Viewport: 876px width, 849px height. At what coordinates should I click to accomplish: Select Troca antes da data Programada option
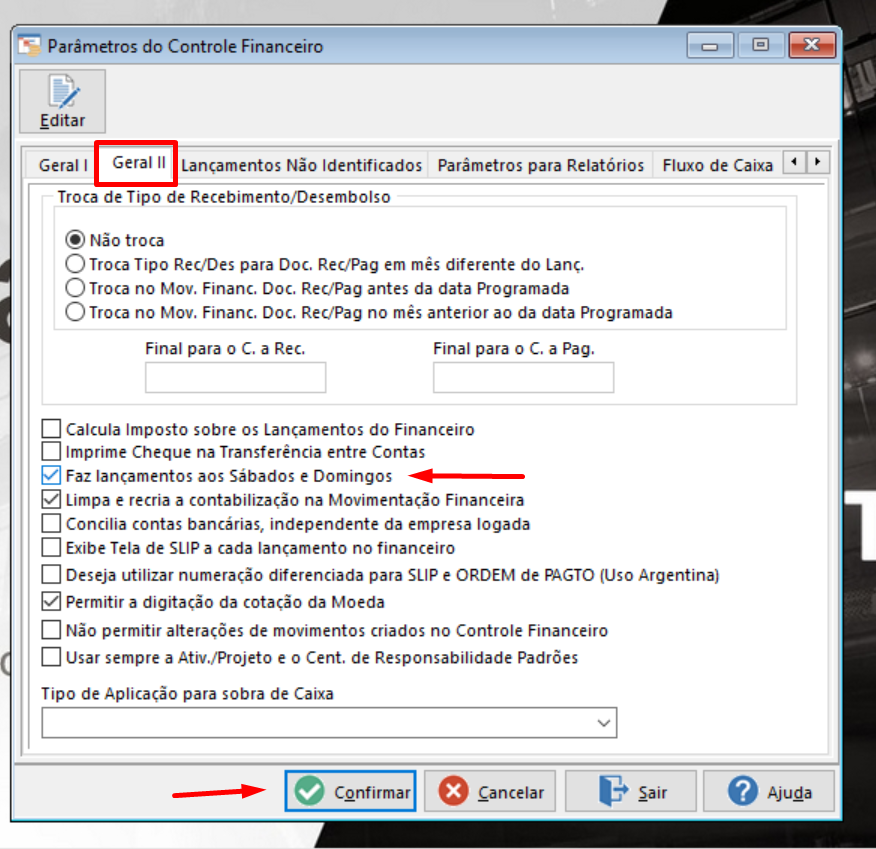(75, 288)
